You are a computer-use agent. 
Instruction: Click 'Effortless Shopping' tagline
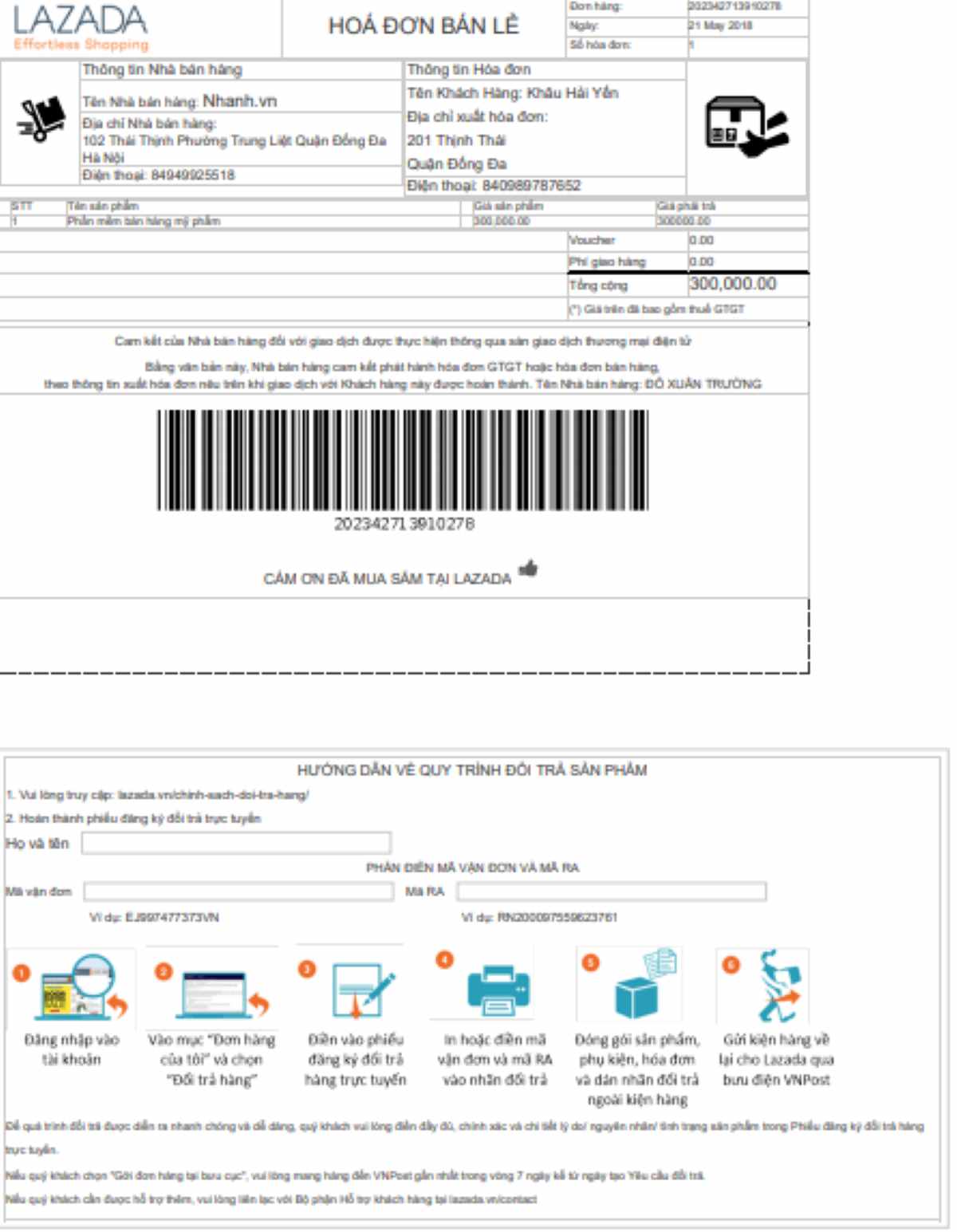(81, 45)
